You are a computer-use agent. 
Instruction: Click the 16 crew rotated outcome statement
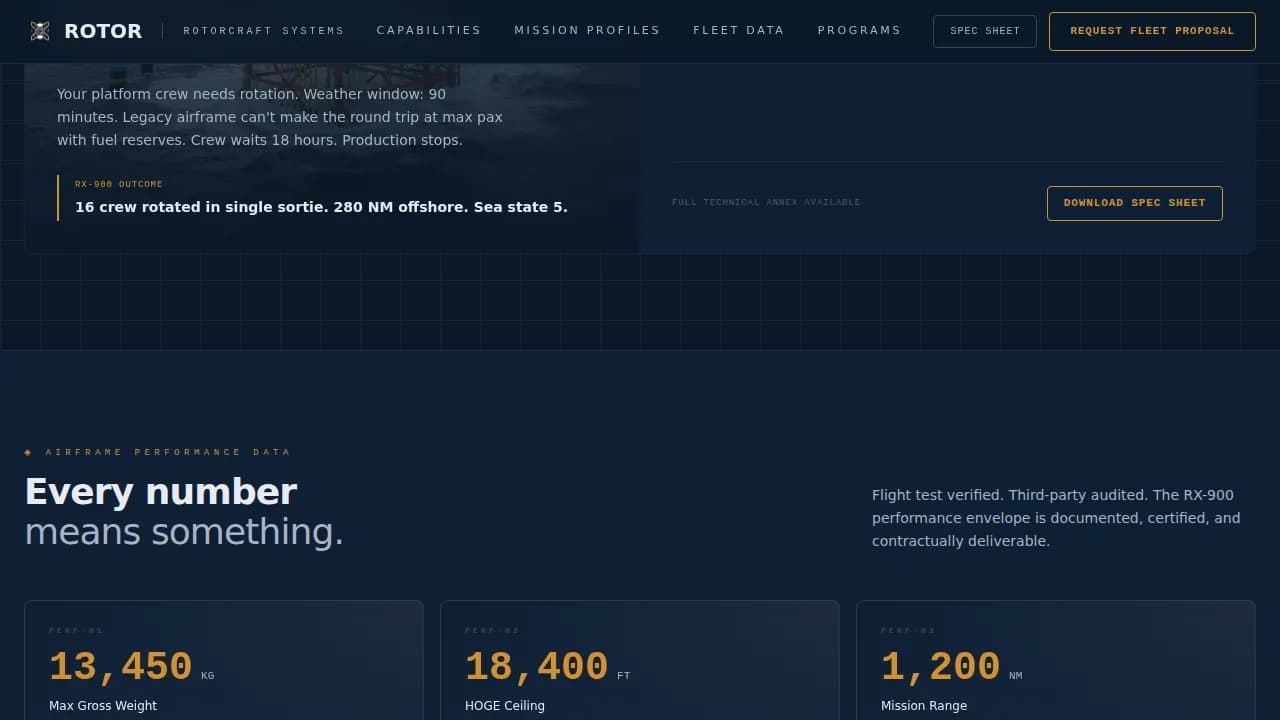tap(321, 207)
